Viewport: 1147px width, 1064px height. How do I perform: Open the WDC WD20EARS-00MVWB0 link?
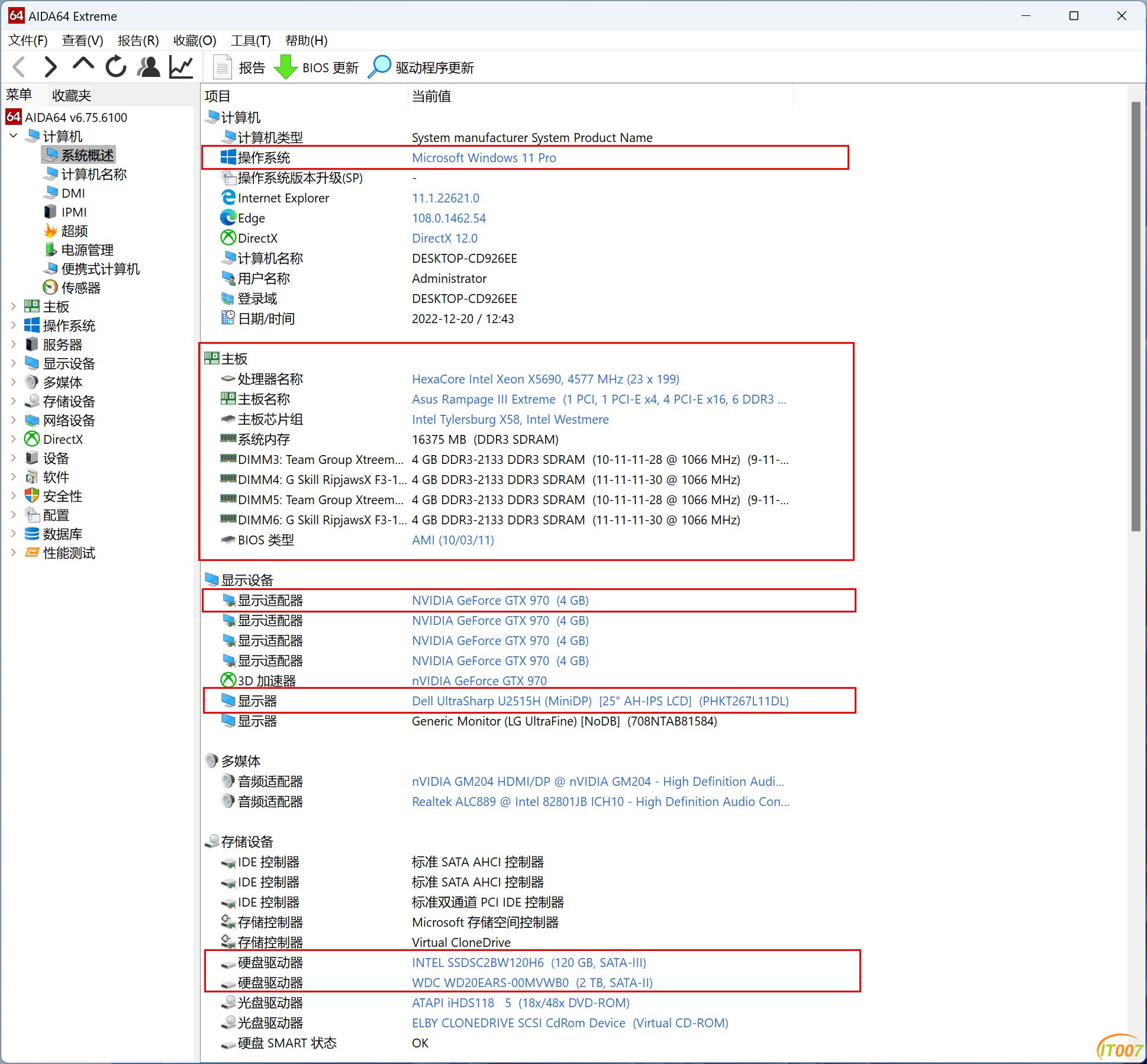(x=532, y=982)
